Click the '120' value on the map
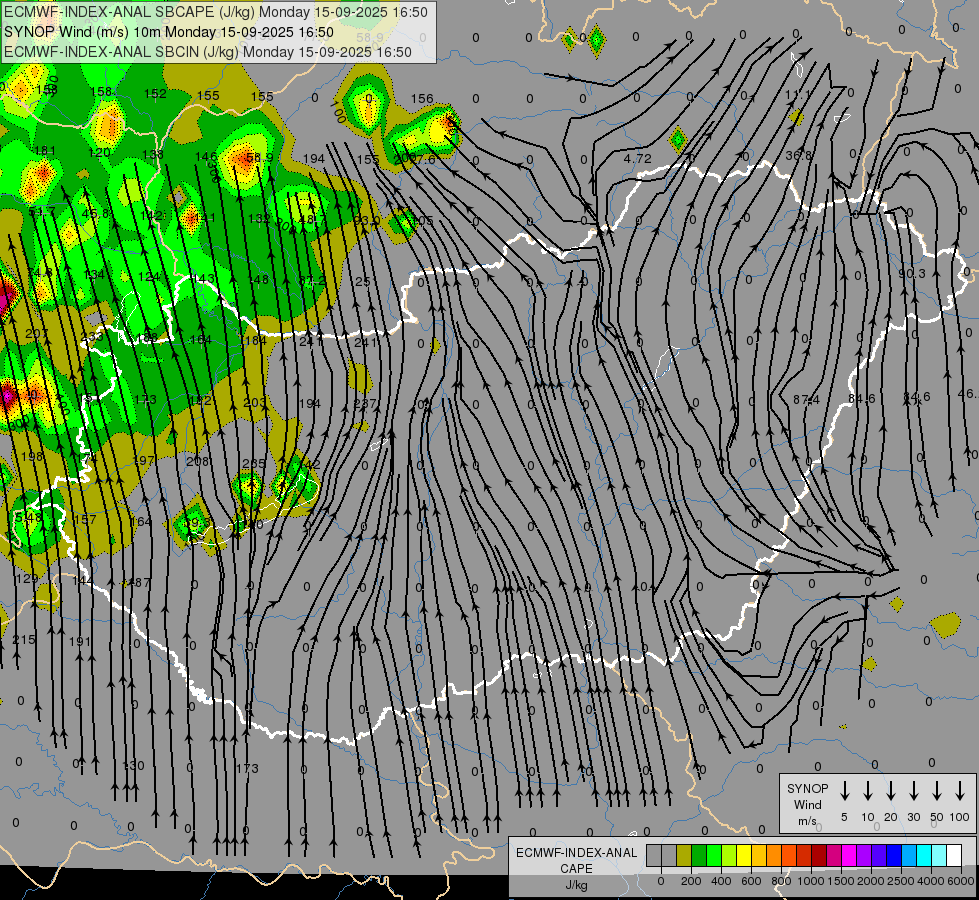 coord(99,152)
